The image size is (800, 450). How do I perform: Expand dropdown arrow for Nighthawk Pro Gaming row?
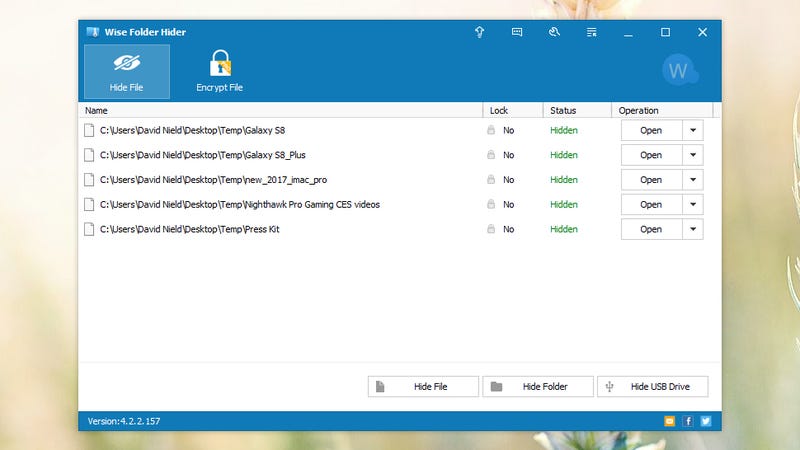pyautogui.click(x=693, y=205)
